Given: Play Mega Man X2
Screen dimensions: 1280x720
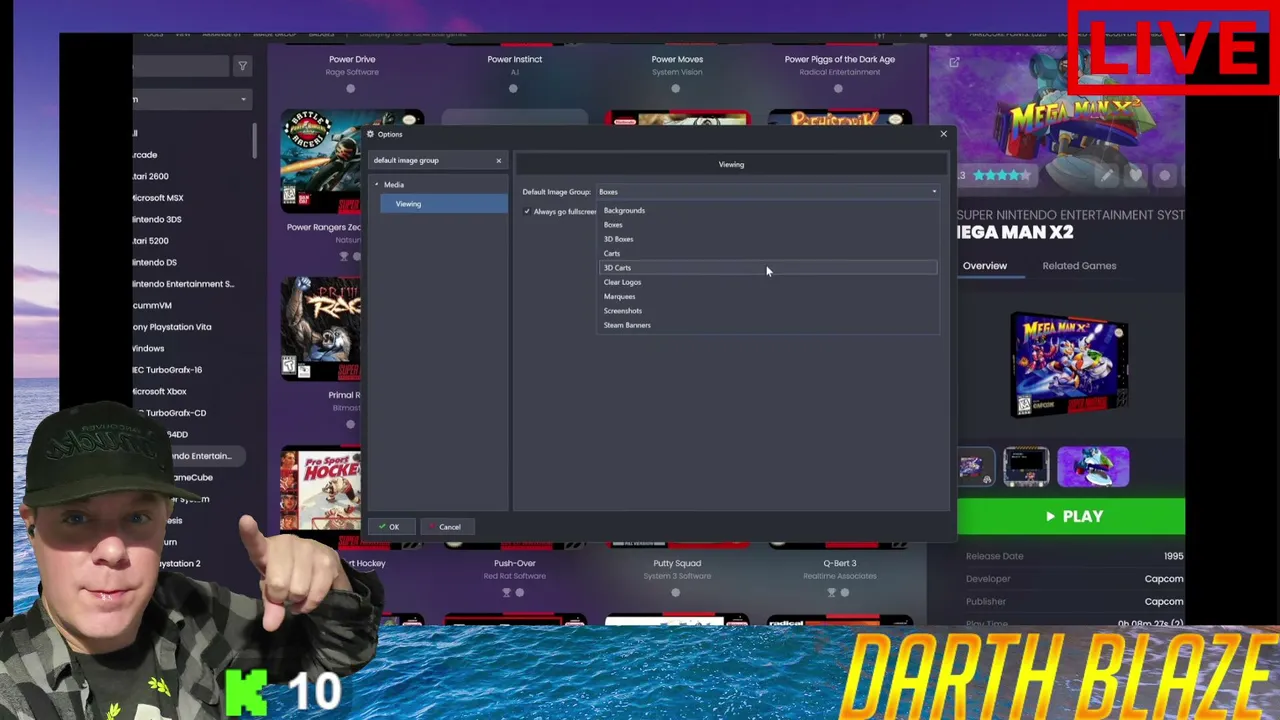Looking at the screenshot, I should click(x=1071, y=517).
